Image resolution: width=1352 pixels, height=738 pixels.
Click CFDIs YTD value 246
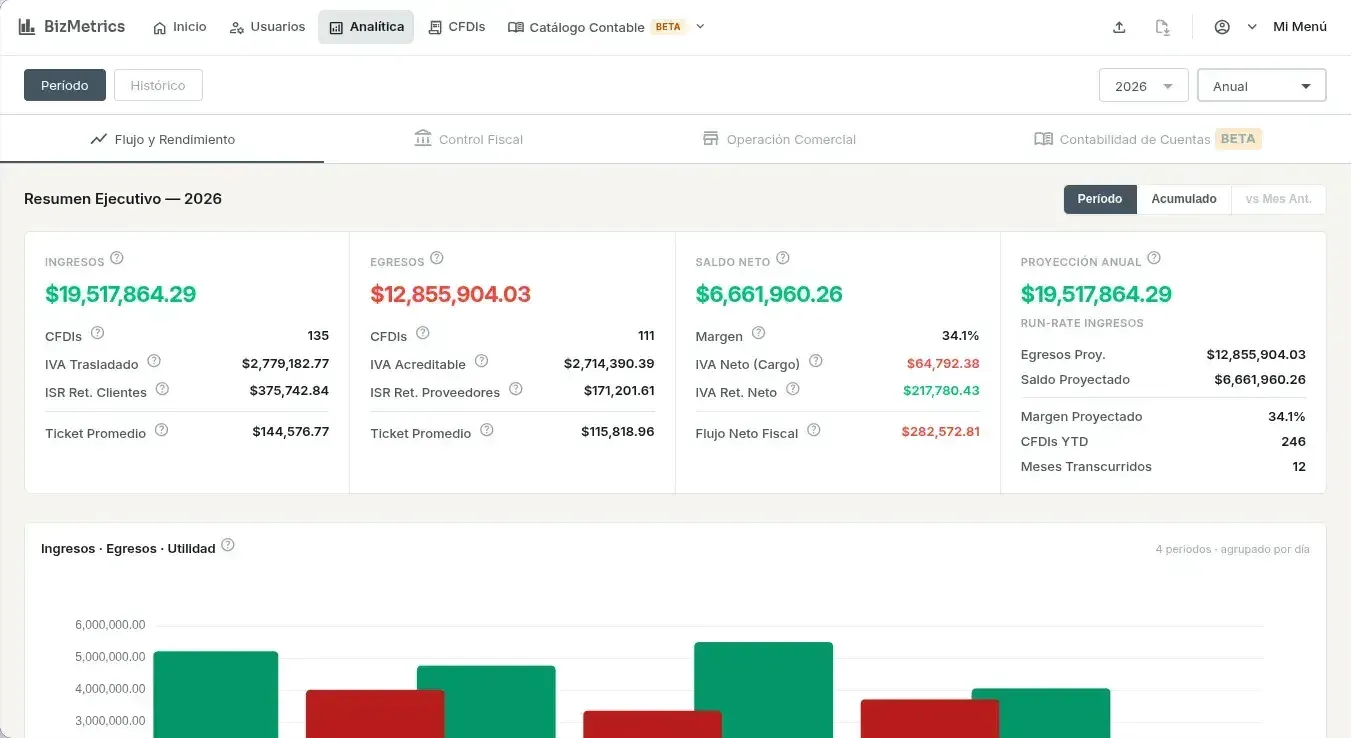click(x=1293, y=441)
